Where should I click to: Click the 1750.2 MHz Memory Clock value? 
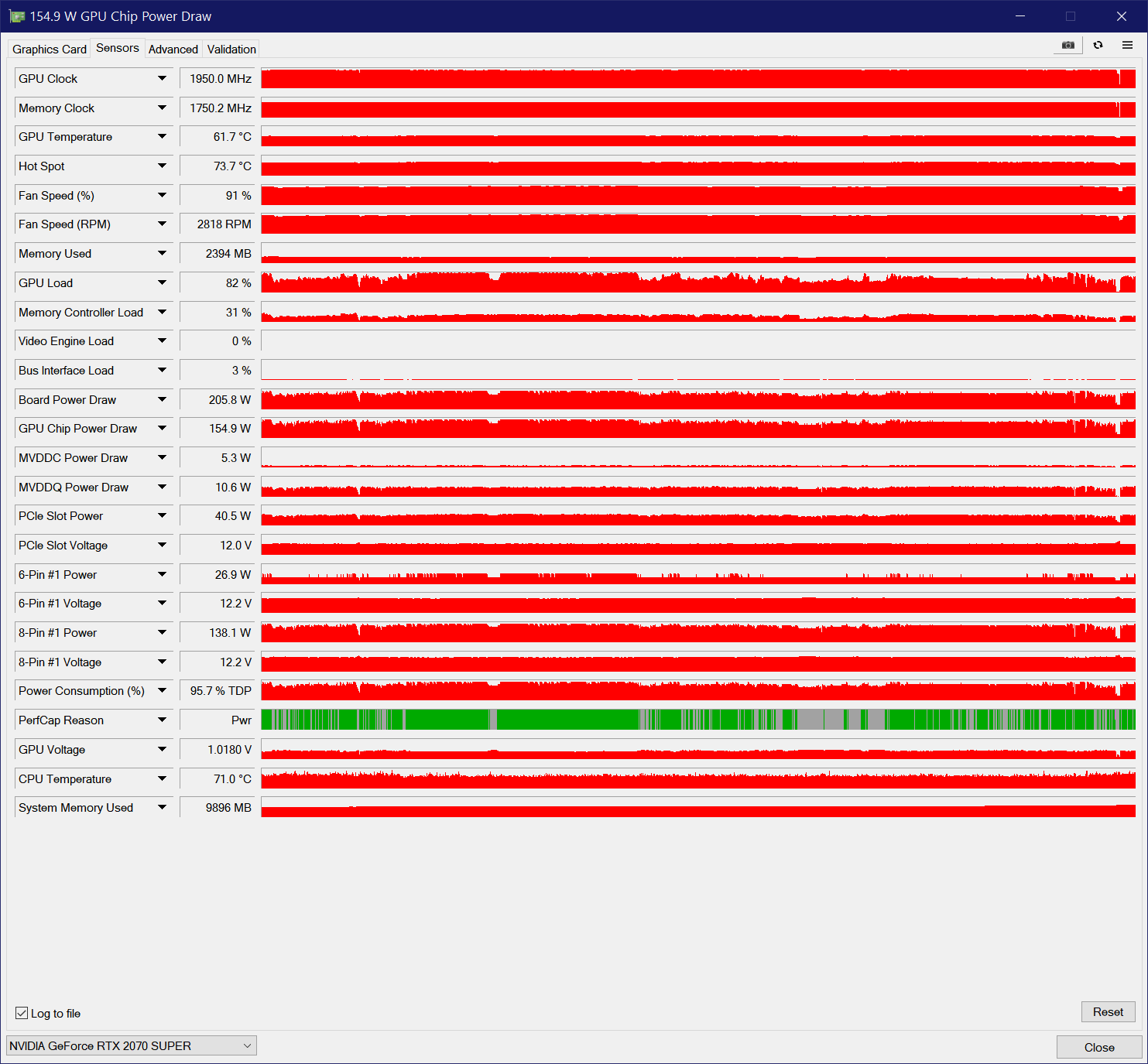(217, 108)
